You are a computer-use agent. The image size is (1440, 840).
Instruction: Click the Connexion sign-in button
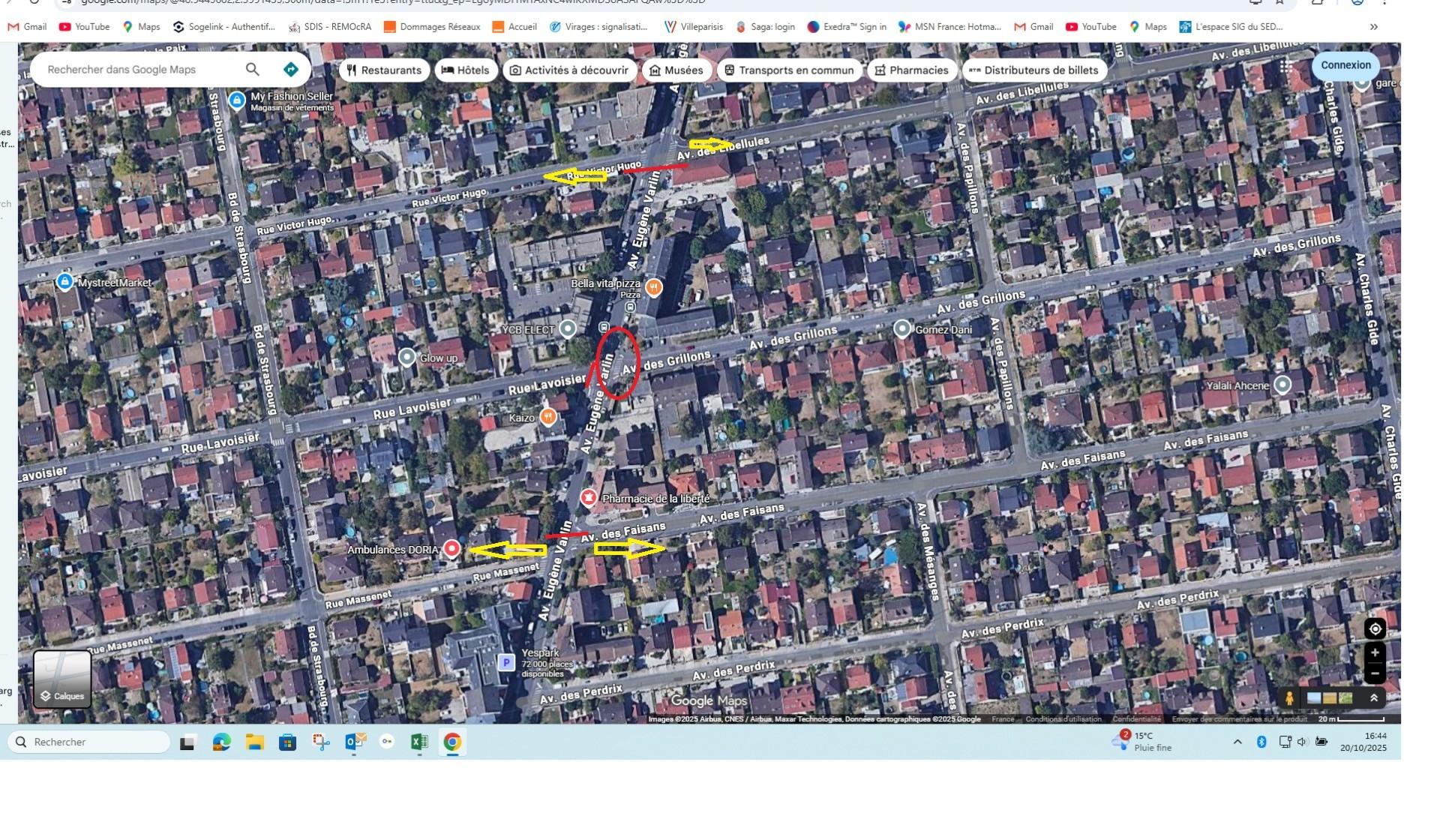[1345, 65]
